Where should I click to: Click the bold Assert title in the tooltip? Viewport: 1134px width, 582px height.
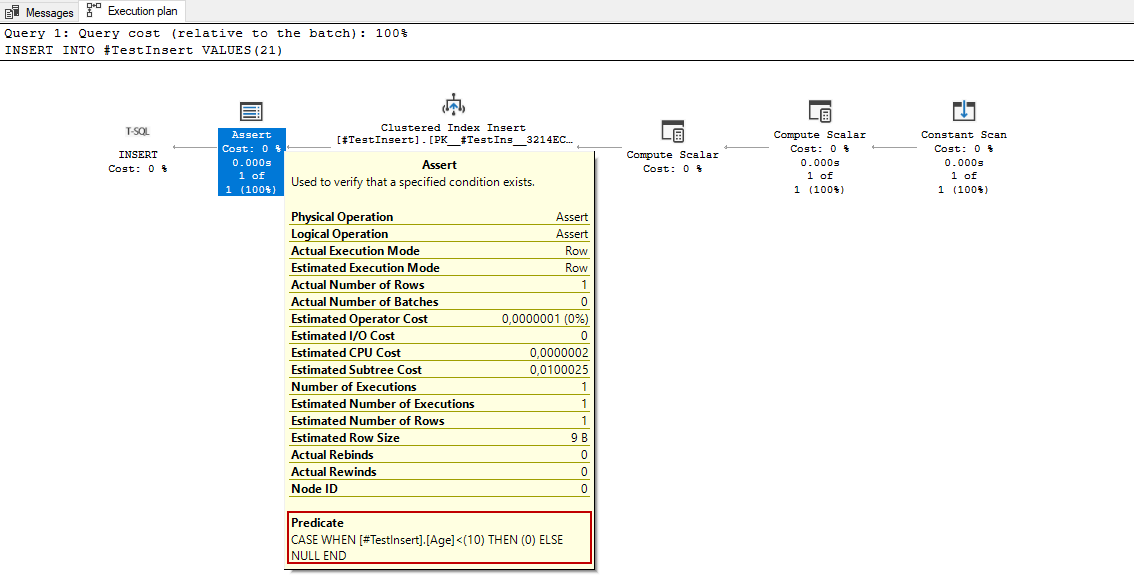click(440, 165)
